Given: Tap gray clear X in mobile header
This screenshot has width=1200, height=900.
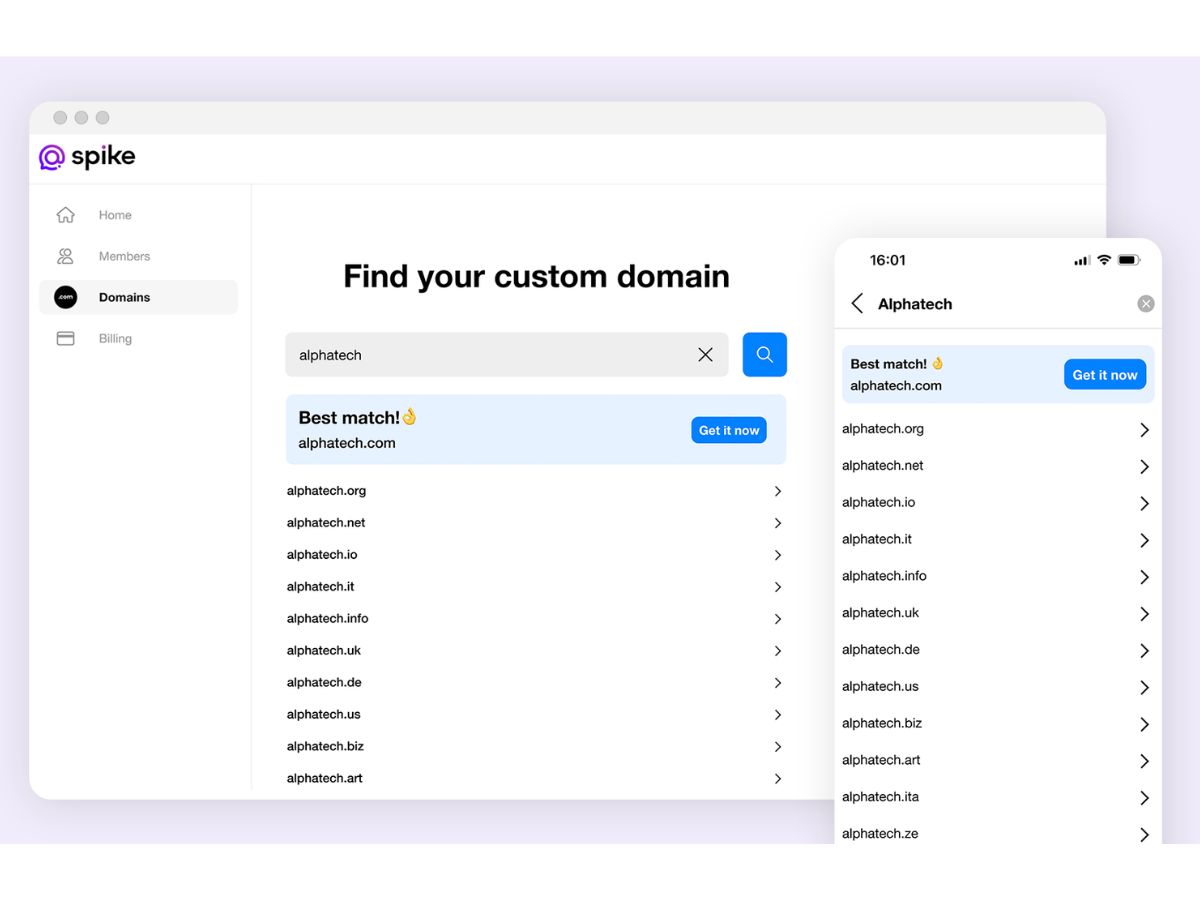Looking at the screenshot, I should pos(1146,304).
